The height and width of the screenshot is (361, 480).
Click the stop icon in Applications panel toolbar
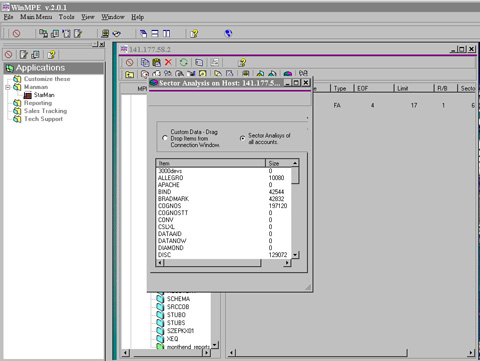pyautogui.click(x=9, y=55)
